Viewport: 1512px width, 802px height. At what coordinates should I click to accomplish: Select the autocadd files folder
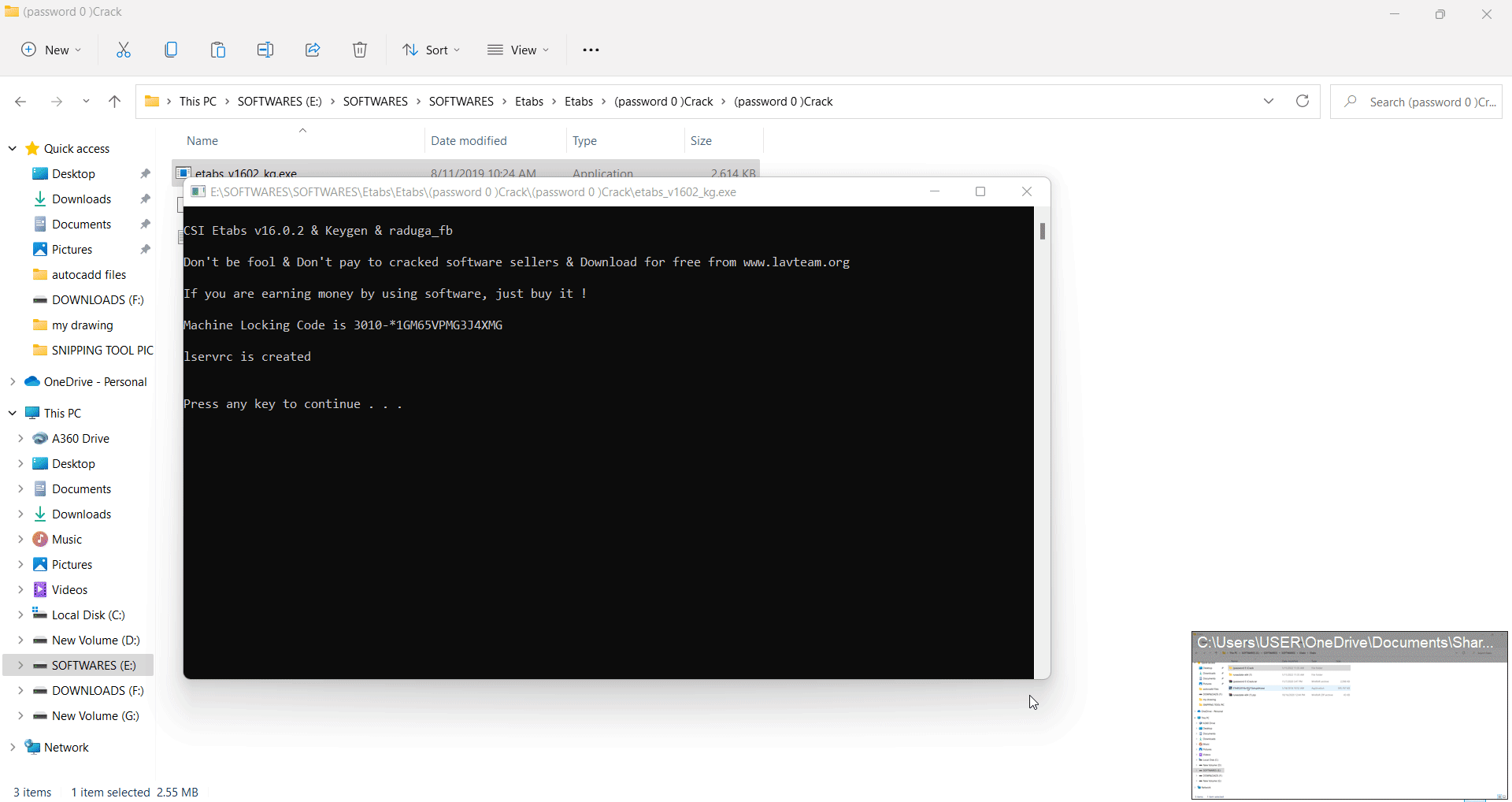pos(89,275)
